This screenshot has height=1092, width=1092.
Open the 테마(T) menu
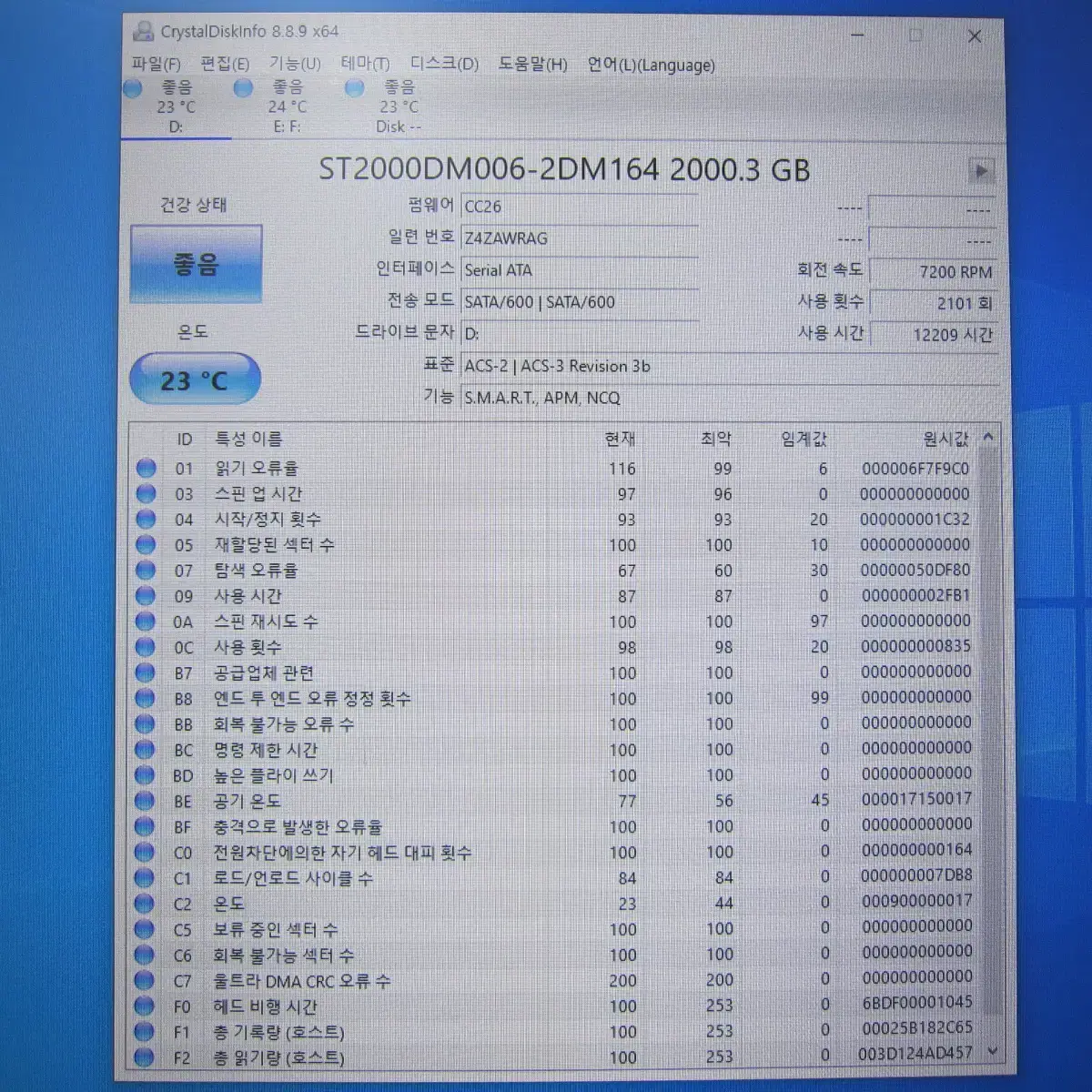[x=365, y=64]
